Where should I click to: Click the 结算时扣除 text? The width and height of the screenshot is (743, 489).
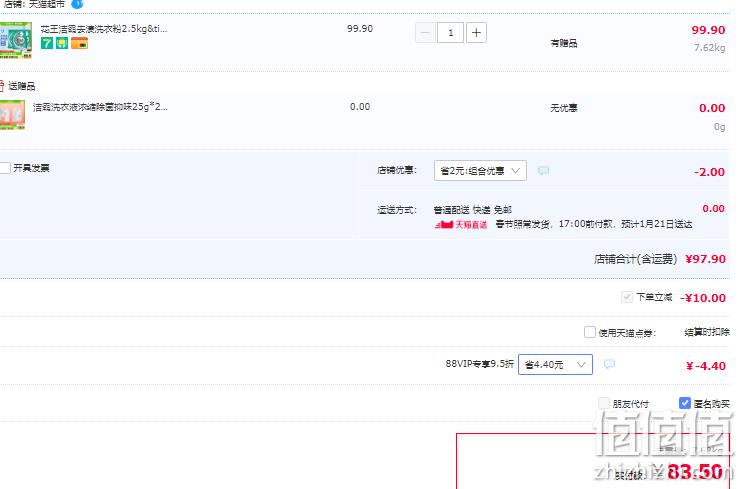pos(707,332)
